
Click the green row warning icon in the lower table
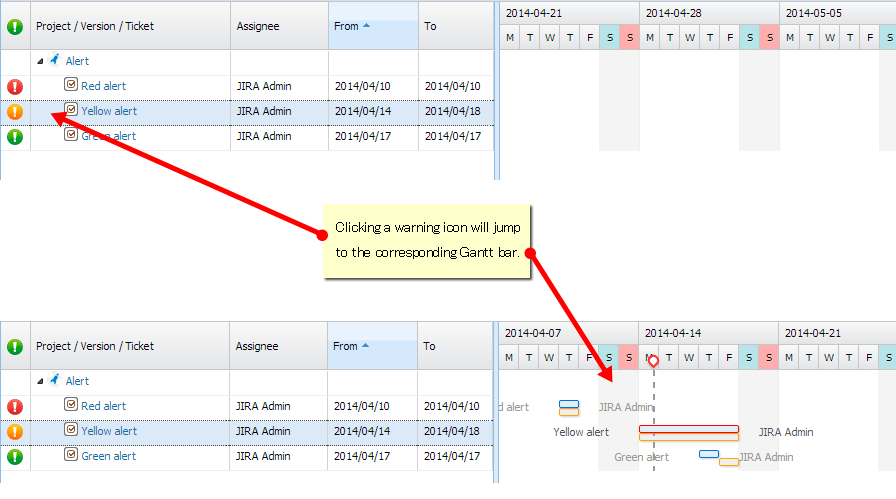(15, 457)
